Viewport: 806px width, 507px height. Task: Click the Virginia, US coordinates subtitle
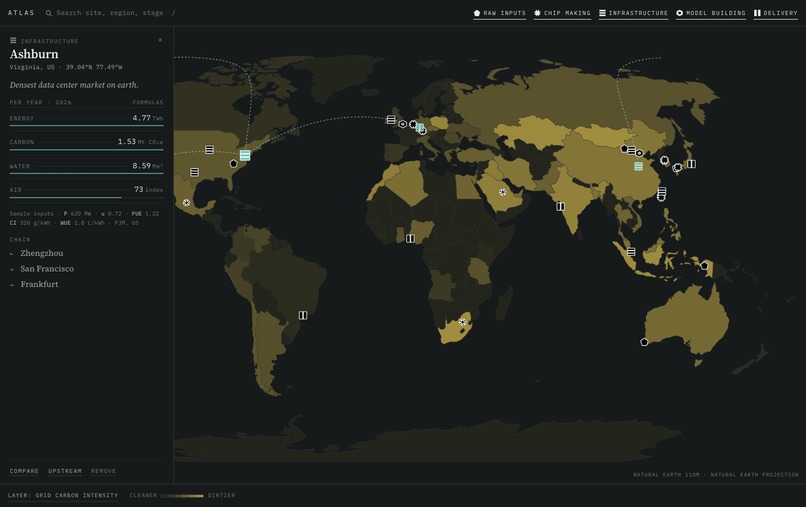tap(66, 67)
